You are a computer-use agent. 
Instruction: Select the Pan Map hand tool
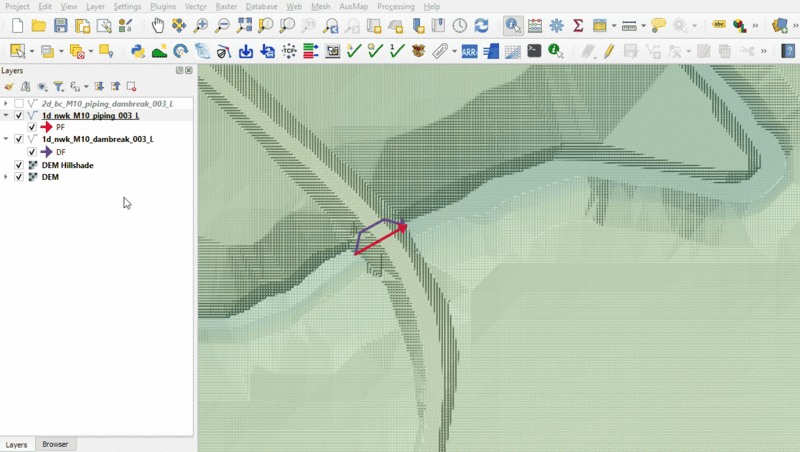(x=158, y=26)
